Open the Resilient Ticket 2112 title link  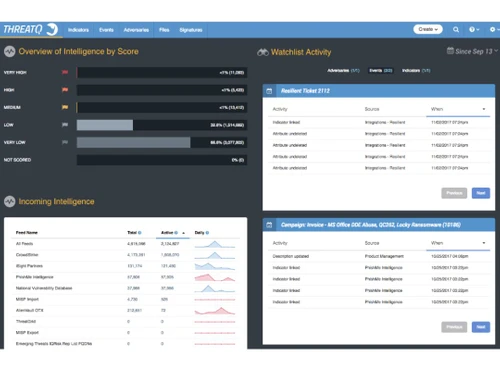pos(305,91)
